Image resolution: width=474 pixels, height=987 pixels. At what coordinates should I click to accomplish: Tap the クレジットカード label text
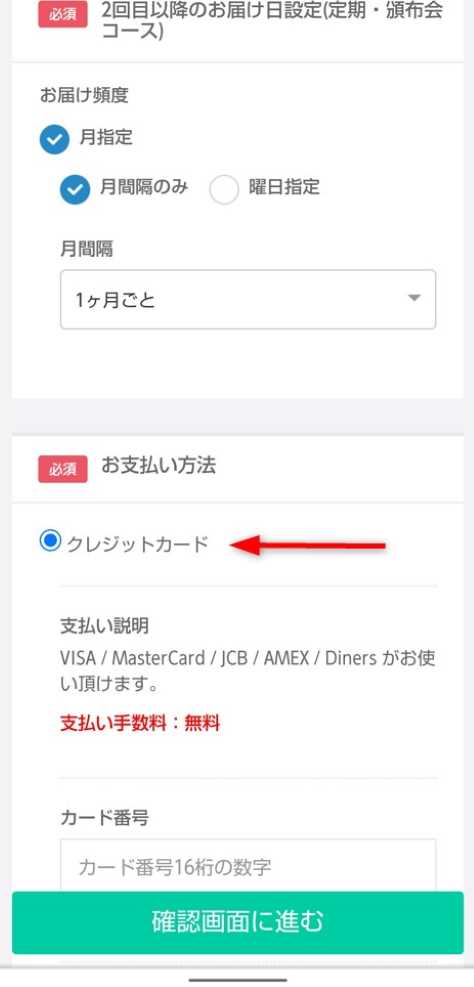coord(137,544)
